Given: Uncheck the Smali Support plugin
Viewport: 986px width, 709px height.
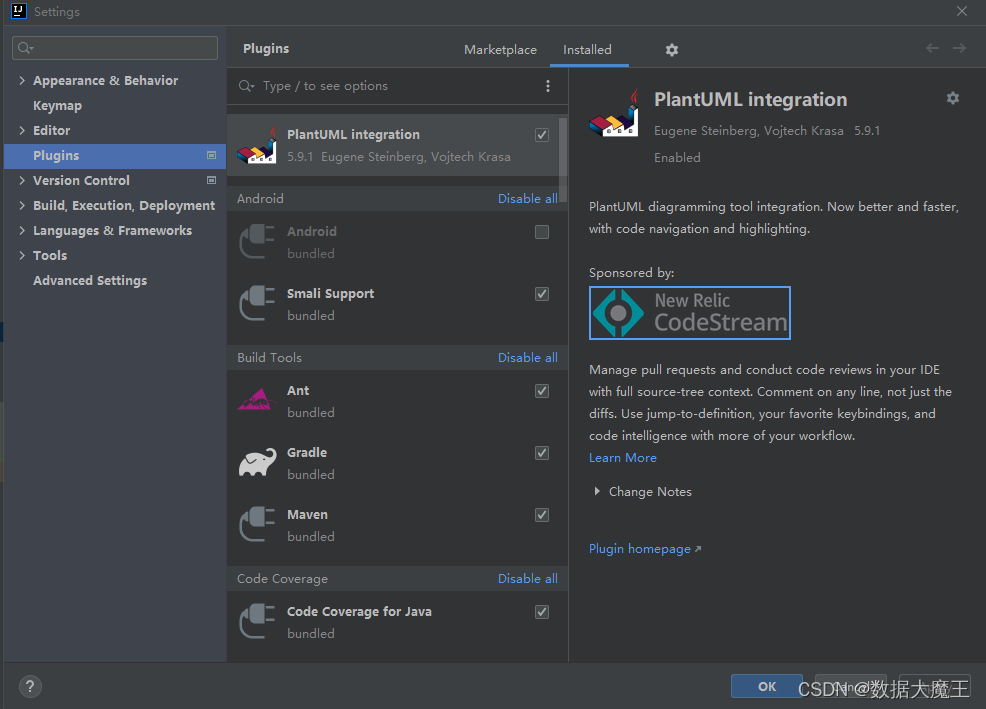Looking at the screenshot, I should click(x=542, y=294).
